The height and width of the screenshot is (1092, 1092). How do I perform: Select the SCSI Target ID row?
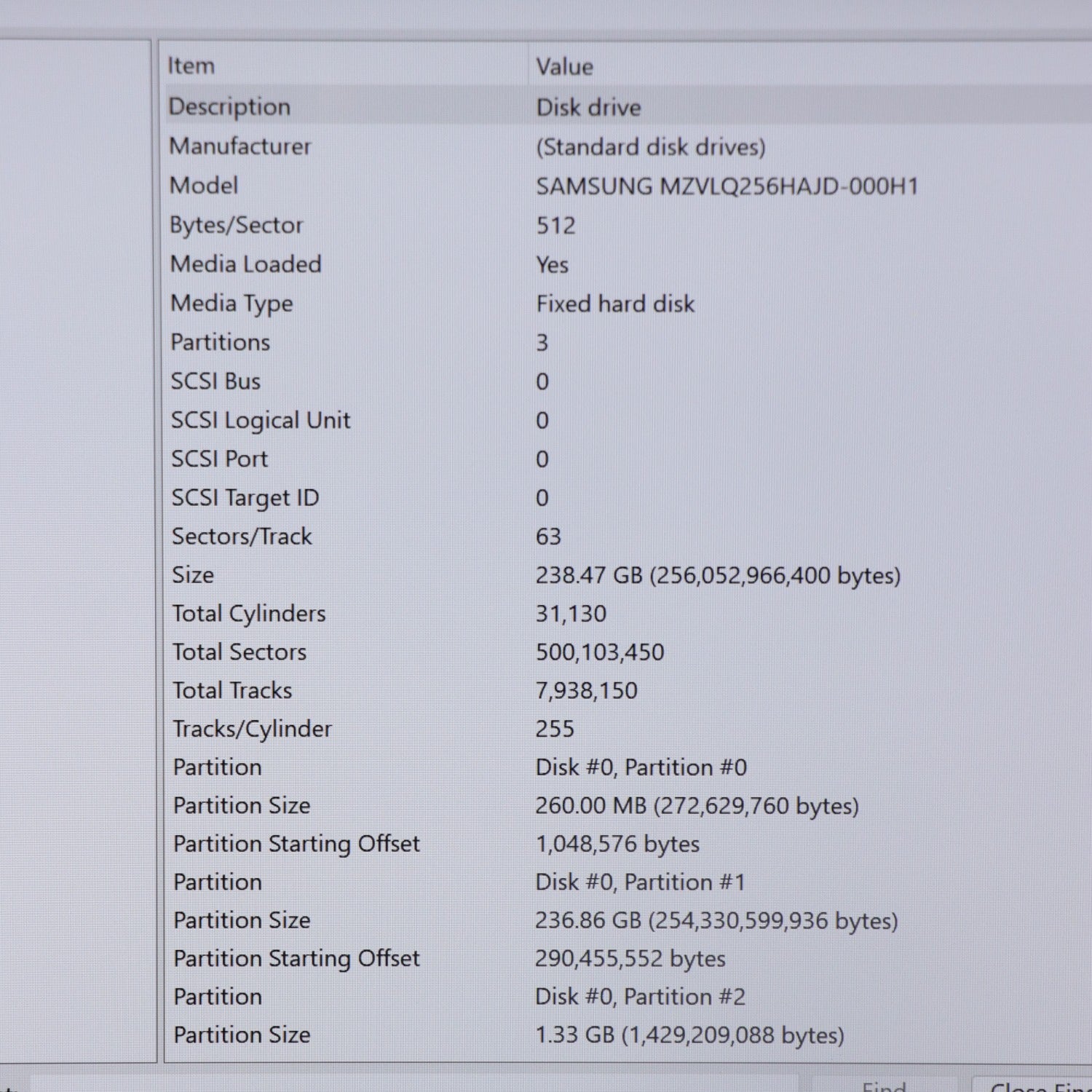(245, 498)
